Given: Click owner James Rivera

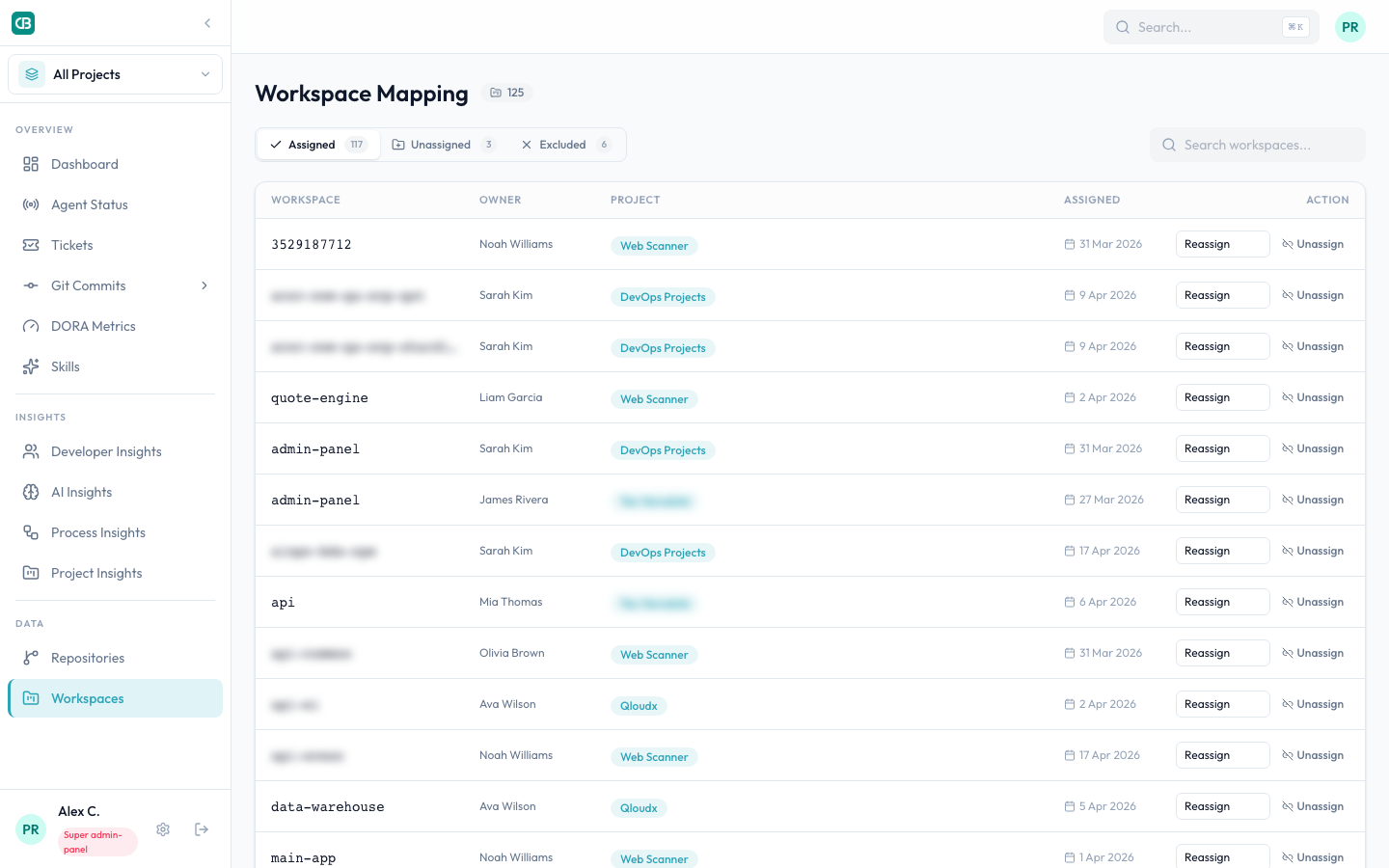Looking at the screenshot, I should coord(513,500).
